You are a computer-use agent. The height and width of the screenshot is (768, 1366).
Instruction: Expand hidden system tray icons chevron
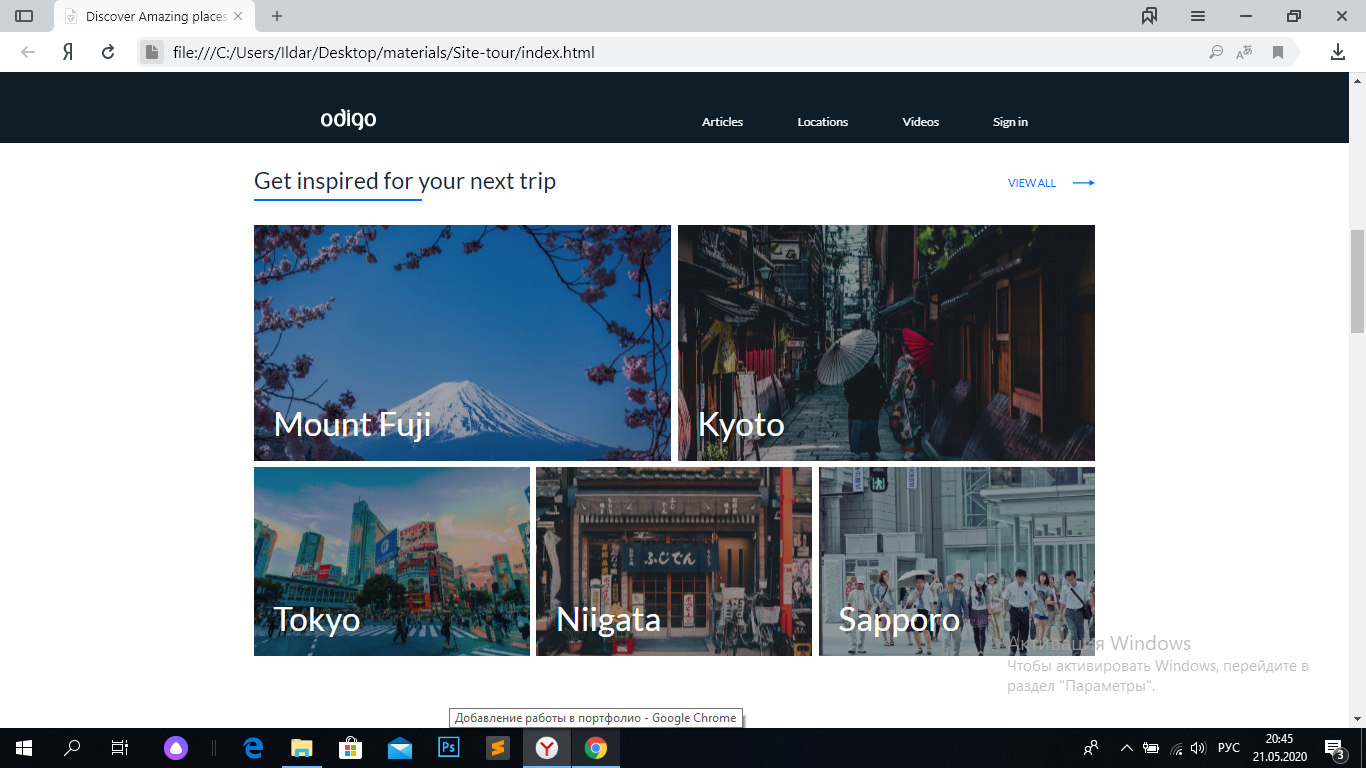tap(1127, 747)
